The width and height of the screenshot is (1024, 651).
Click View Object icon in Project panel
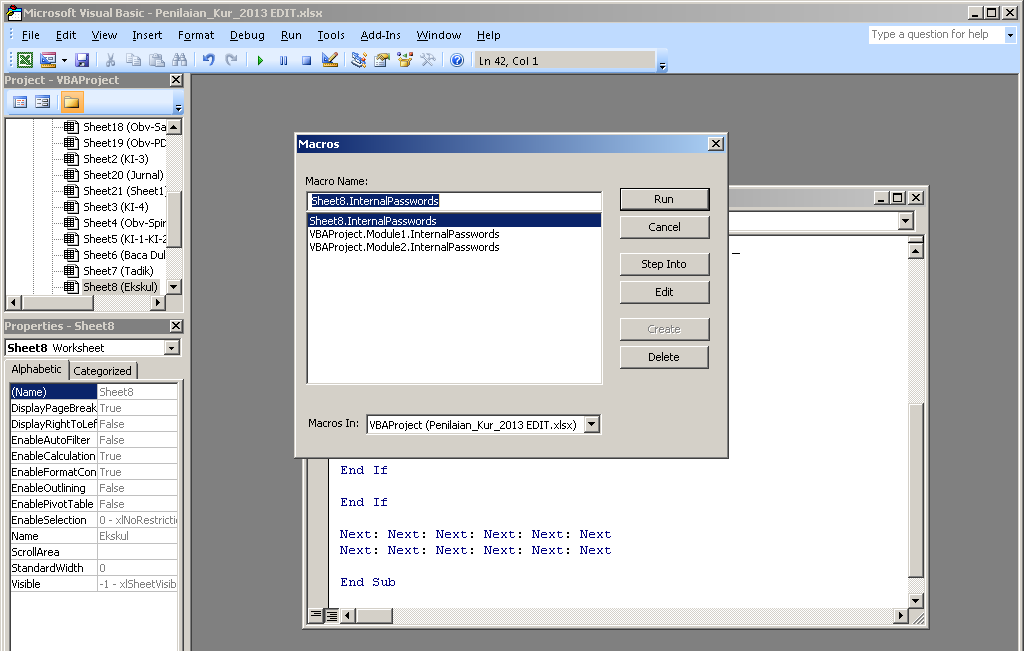[42, 102]
